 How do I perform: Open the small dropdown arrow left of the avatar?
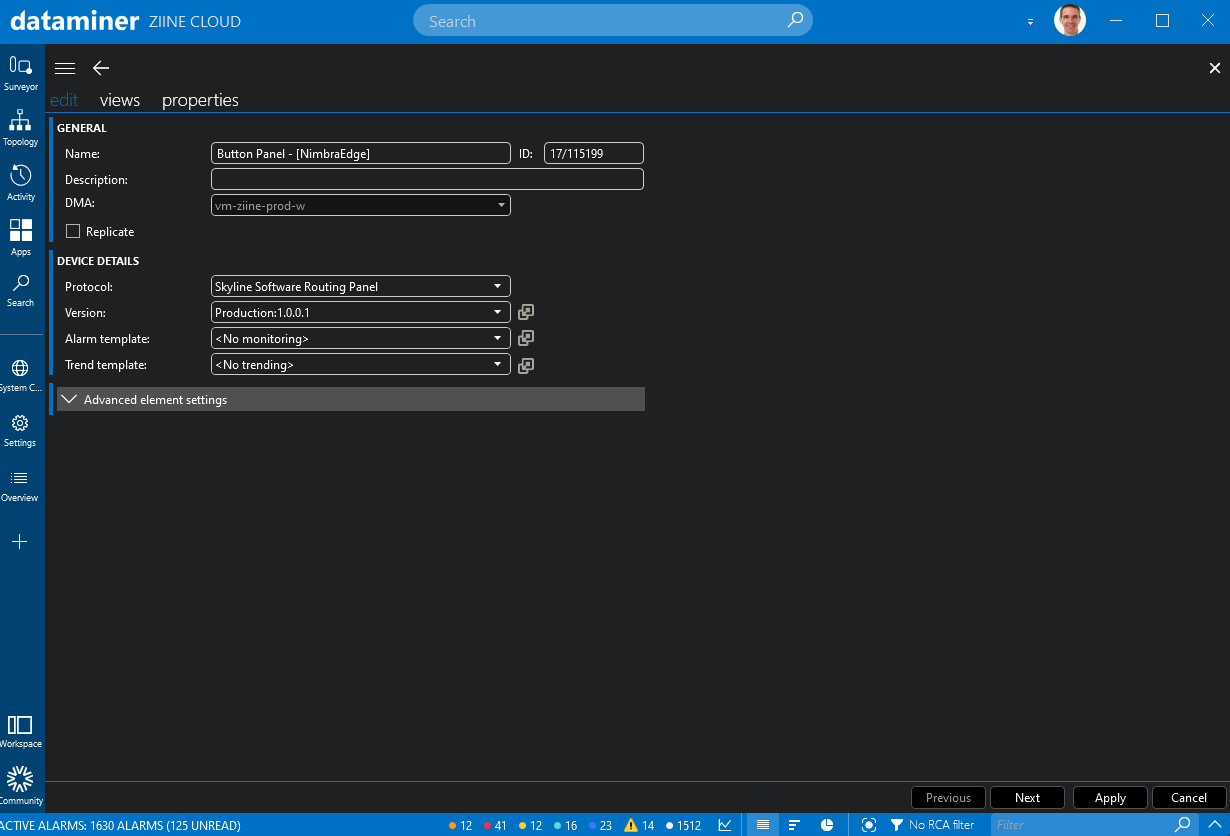[x=1031, y=22]
